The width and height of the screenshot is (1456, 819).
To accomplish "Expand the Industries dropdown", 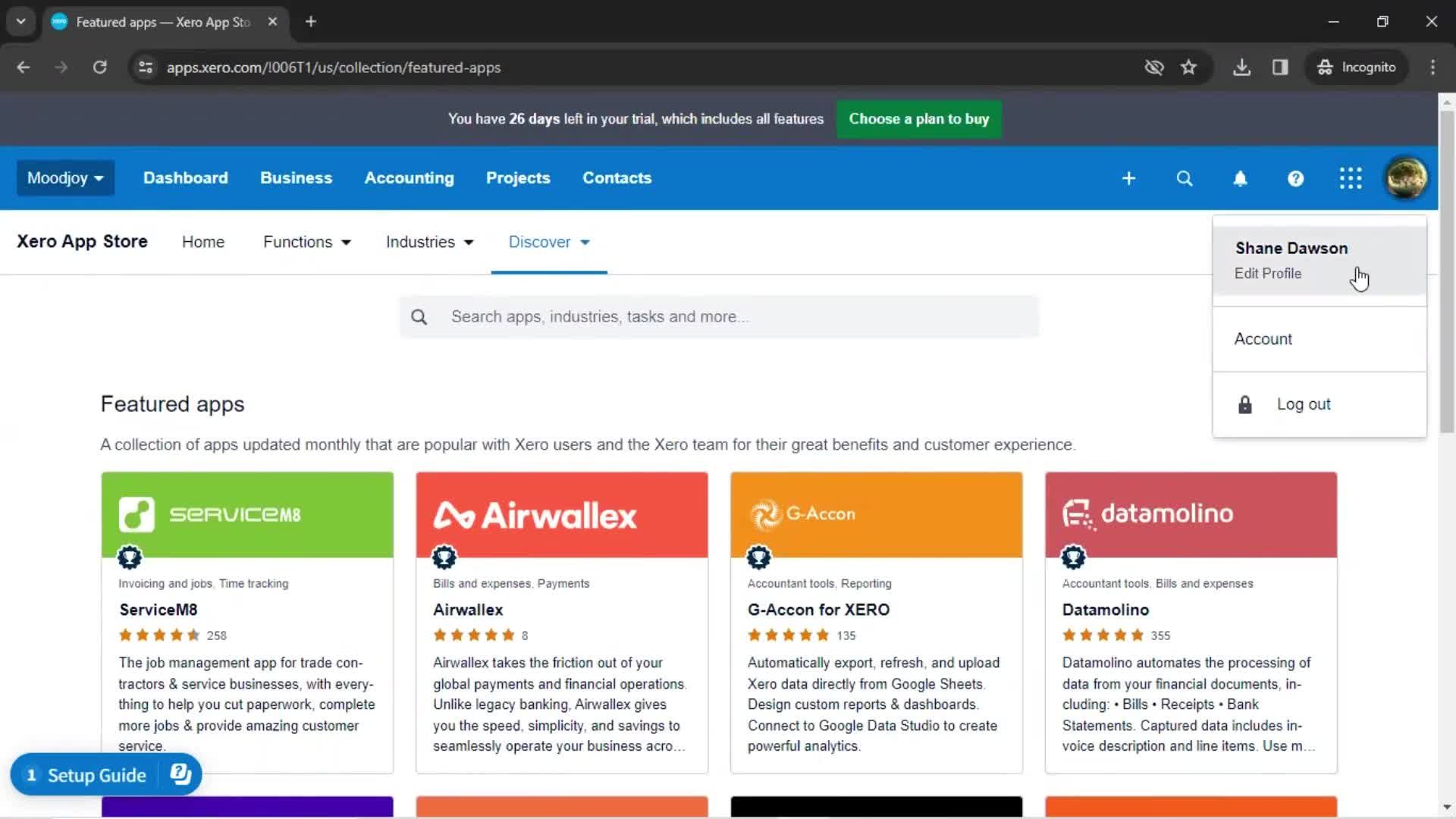I will tap(429, 242).
